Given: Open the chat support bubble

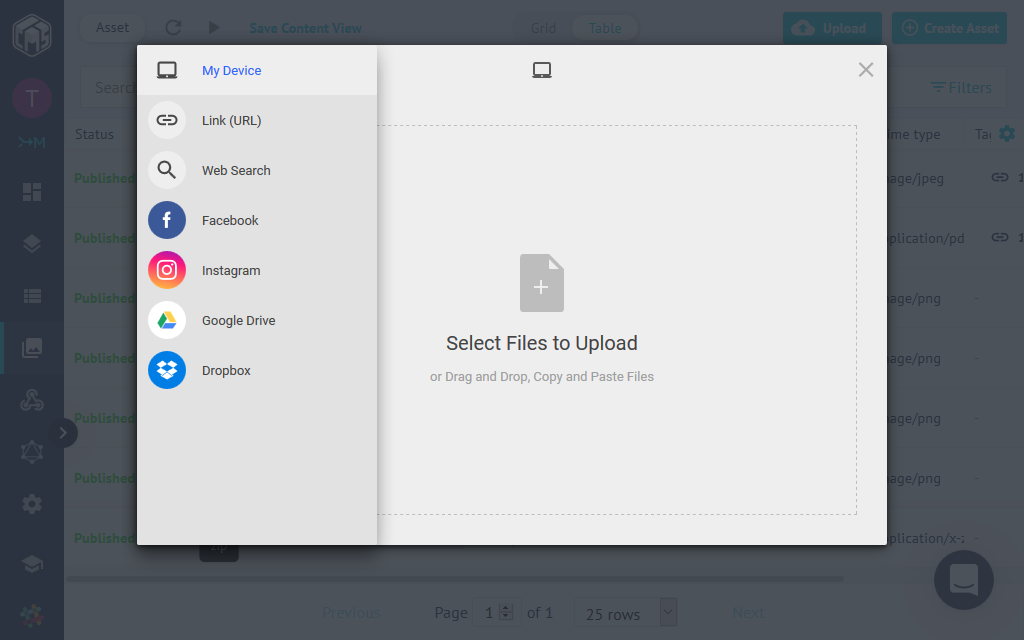Looking at the screenshot, I should 963,579.
